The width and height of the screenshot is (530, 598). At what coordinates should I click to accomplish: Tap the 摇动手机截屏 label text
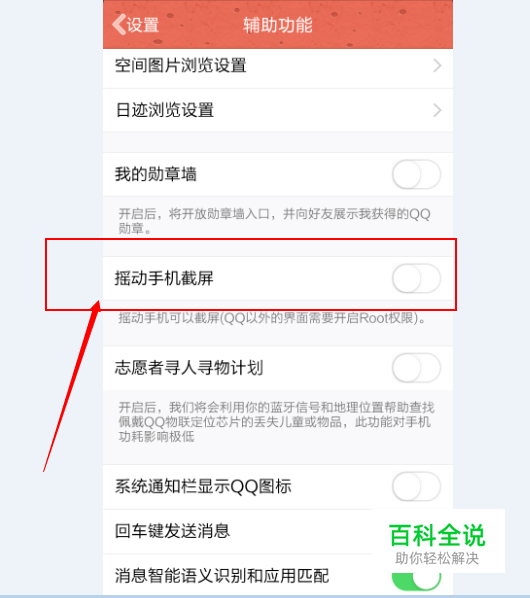click(164, 278)
